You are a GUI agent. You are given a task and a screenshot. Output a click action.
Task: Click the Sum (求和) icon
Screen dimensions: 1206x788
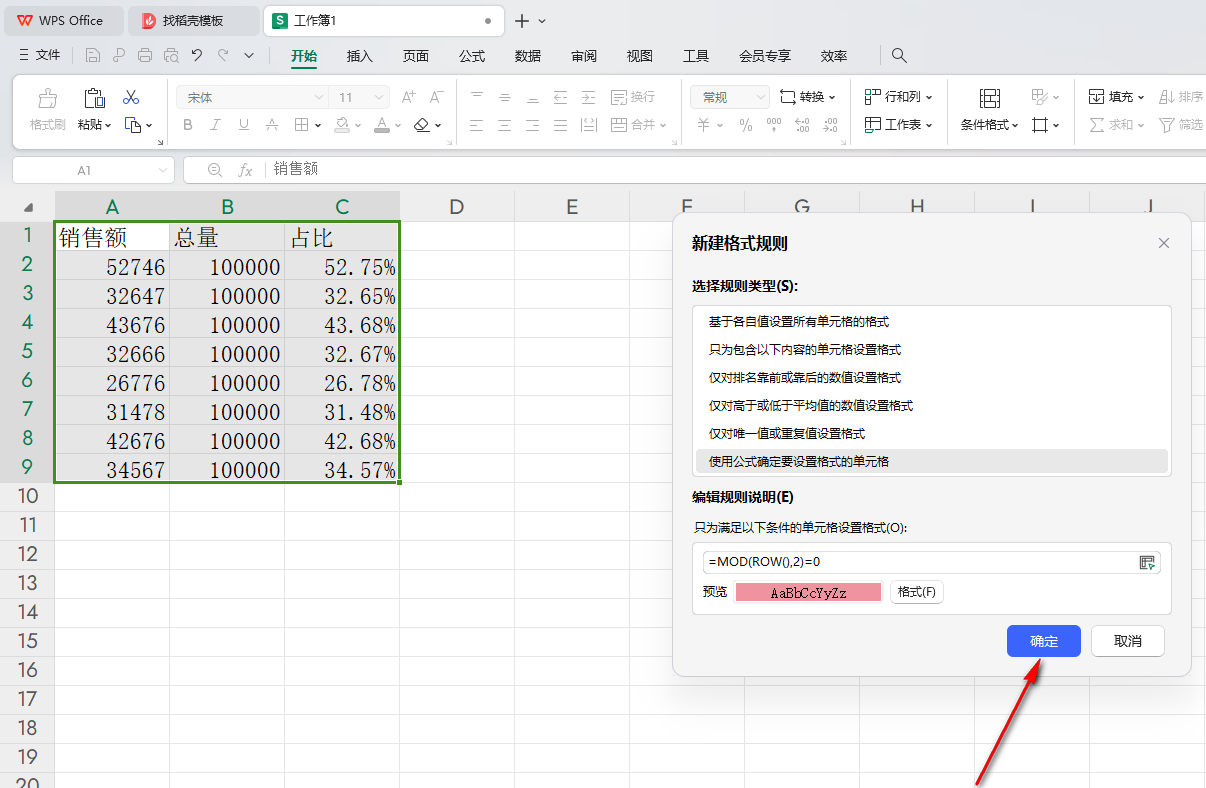point(1096,125)
